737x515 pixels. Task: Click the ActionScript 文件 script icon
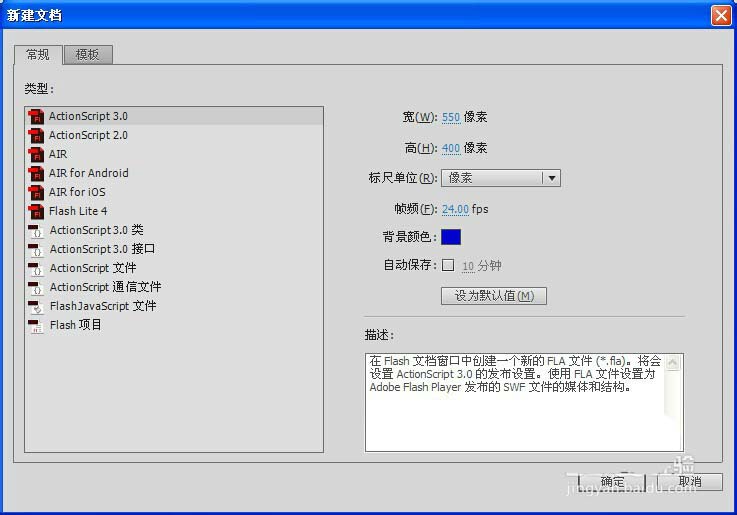(x=36, y=268)
